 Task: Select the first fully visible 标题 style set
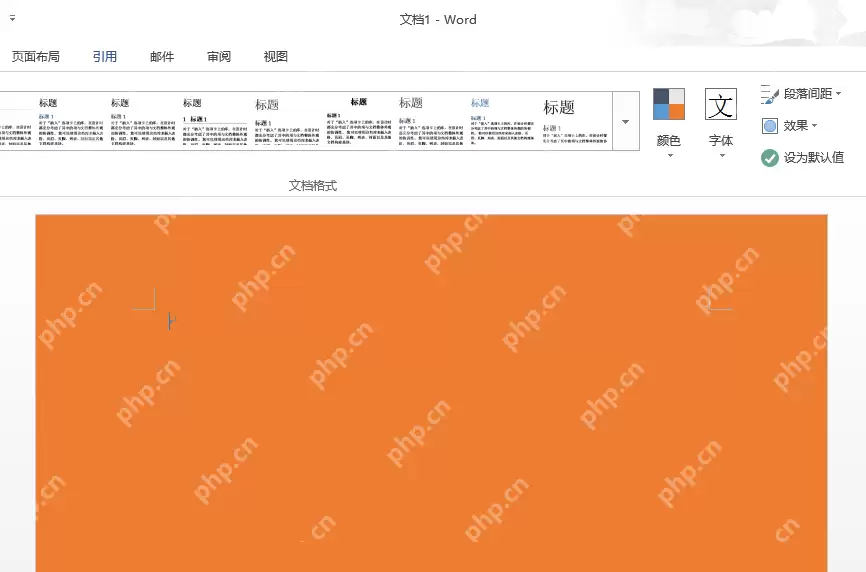pos(71,121)
